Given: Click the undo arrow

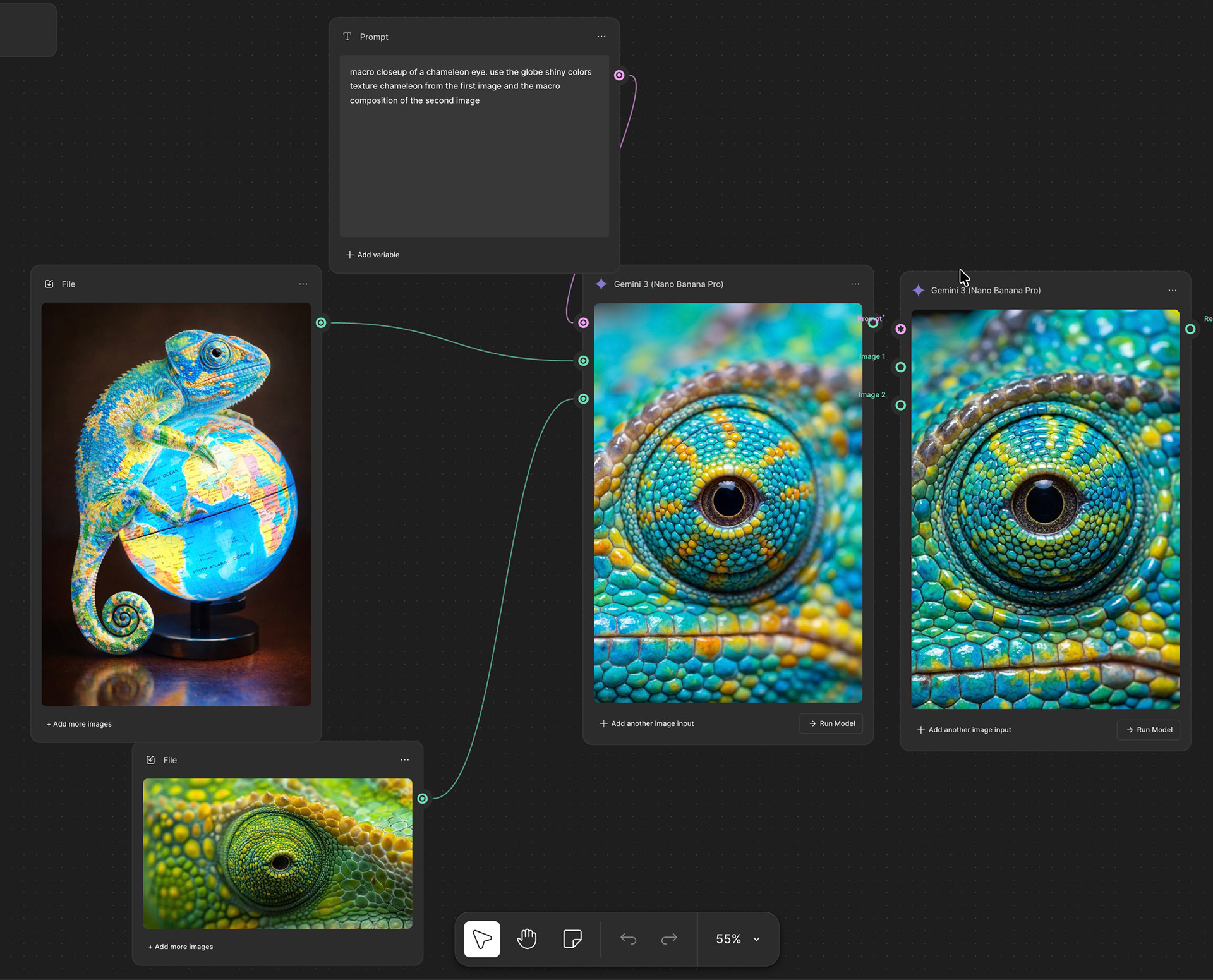Looking at the screenshot, I should [628, 939].
